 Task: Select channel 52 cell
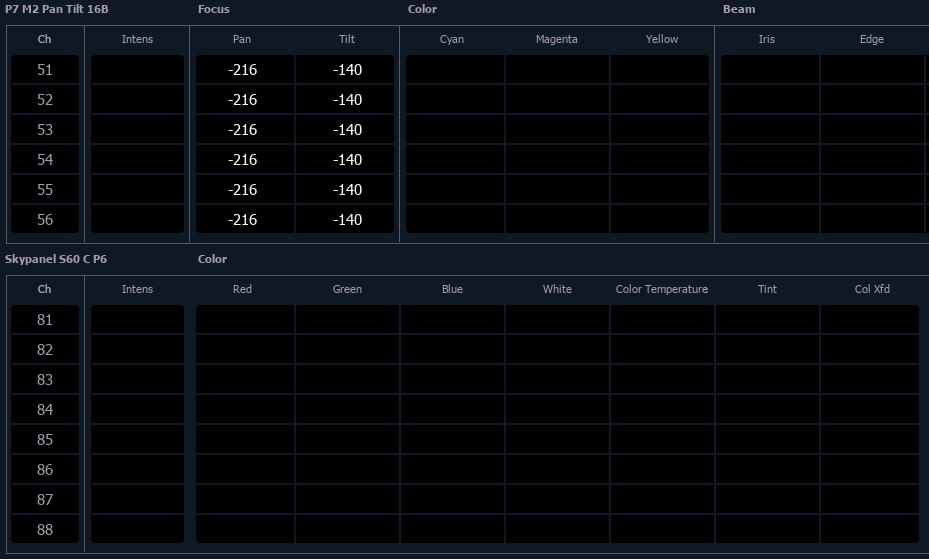[45, 99]
